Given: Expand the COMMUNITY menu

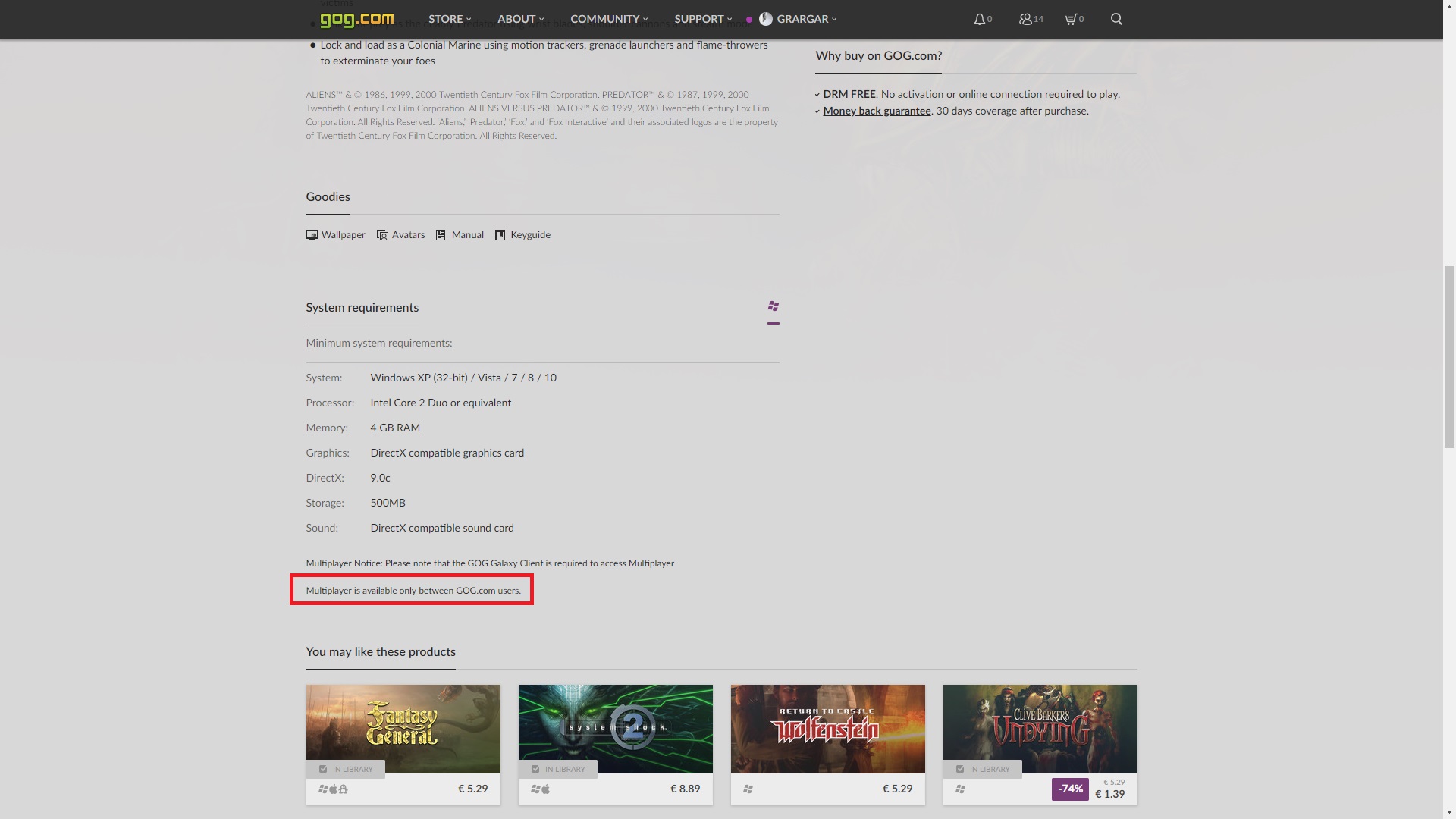Looking at the screenshot, I should tap(609, 19).
